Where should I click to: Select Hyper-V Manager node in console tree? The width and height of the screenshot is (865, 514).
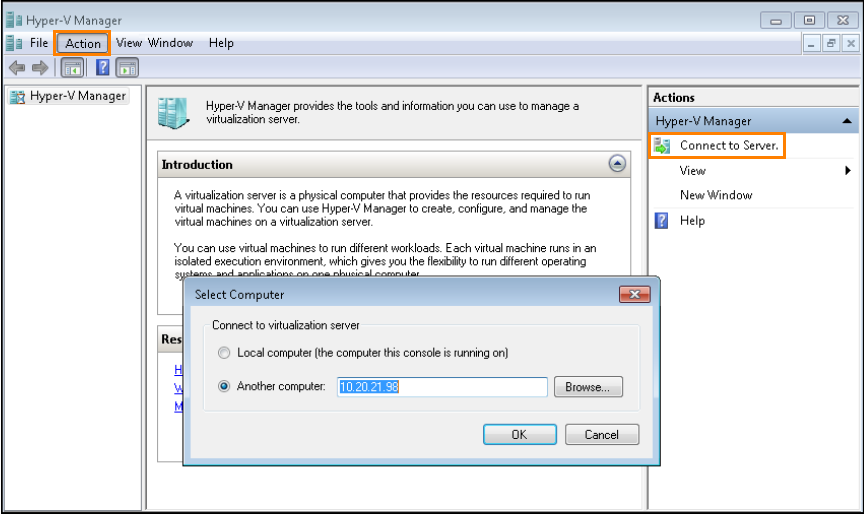[x=77, y=96]
